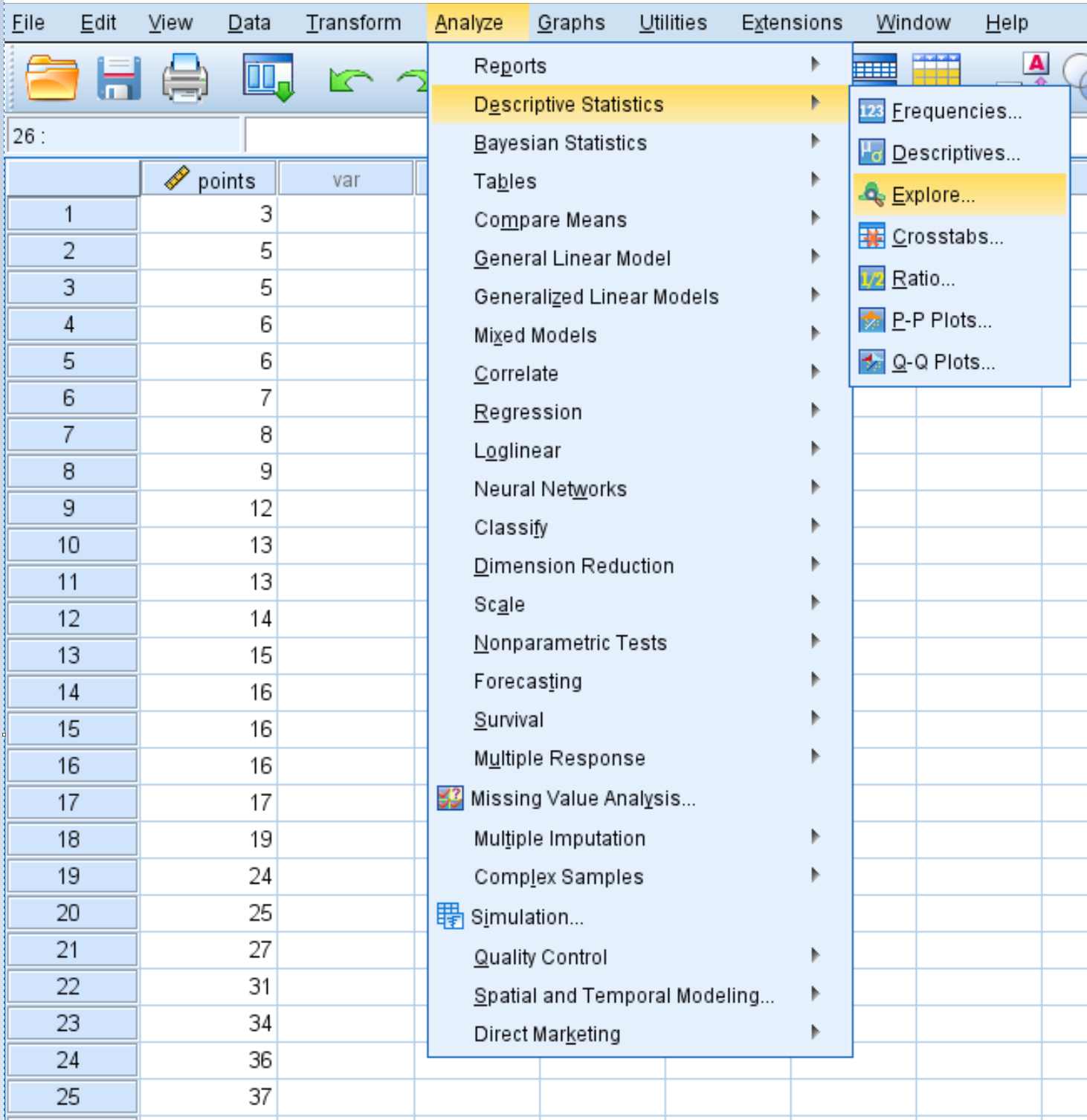Expand the Compare Means submenu
This screenshot has height=1120, width=1087.
(x=816, y=219)
